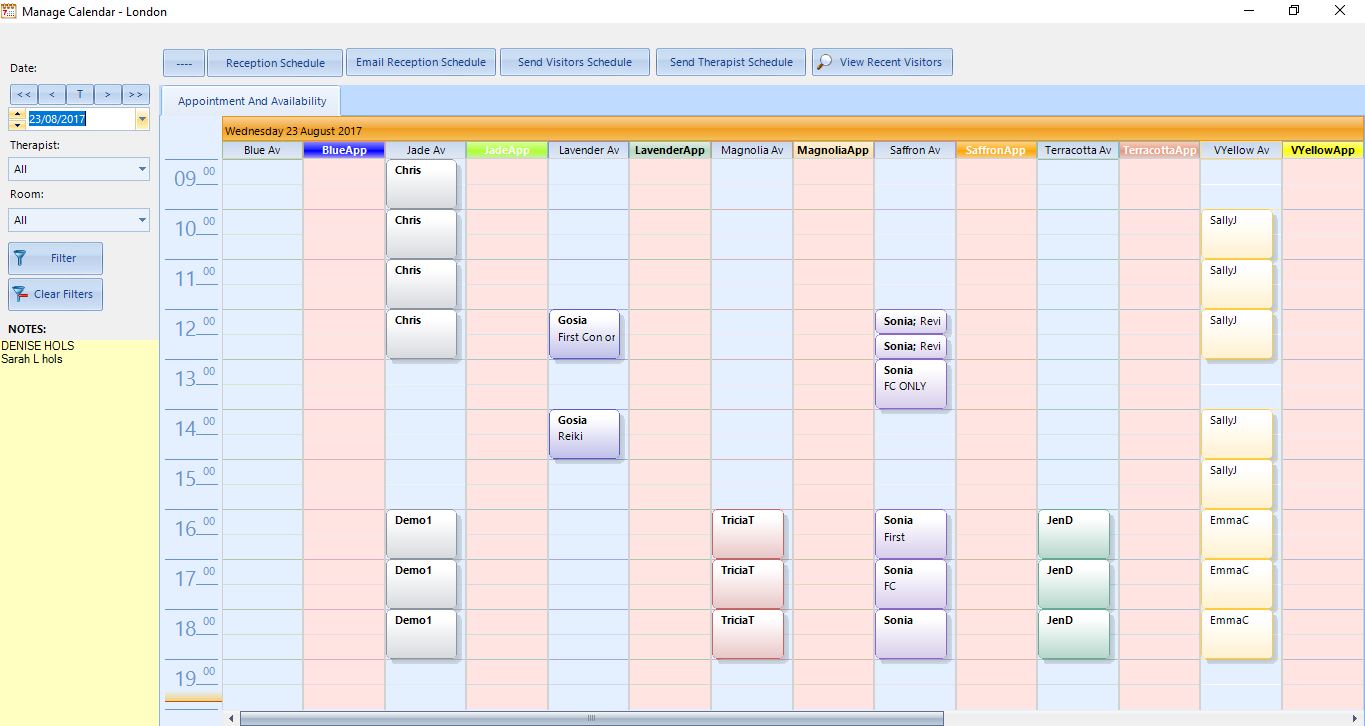Select Chris availability block at 09:00
This screenshot has width=1365, height=726.
tap(421, 184)
